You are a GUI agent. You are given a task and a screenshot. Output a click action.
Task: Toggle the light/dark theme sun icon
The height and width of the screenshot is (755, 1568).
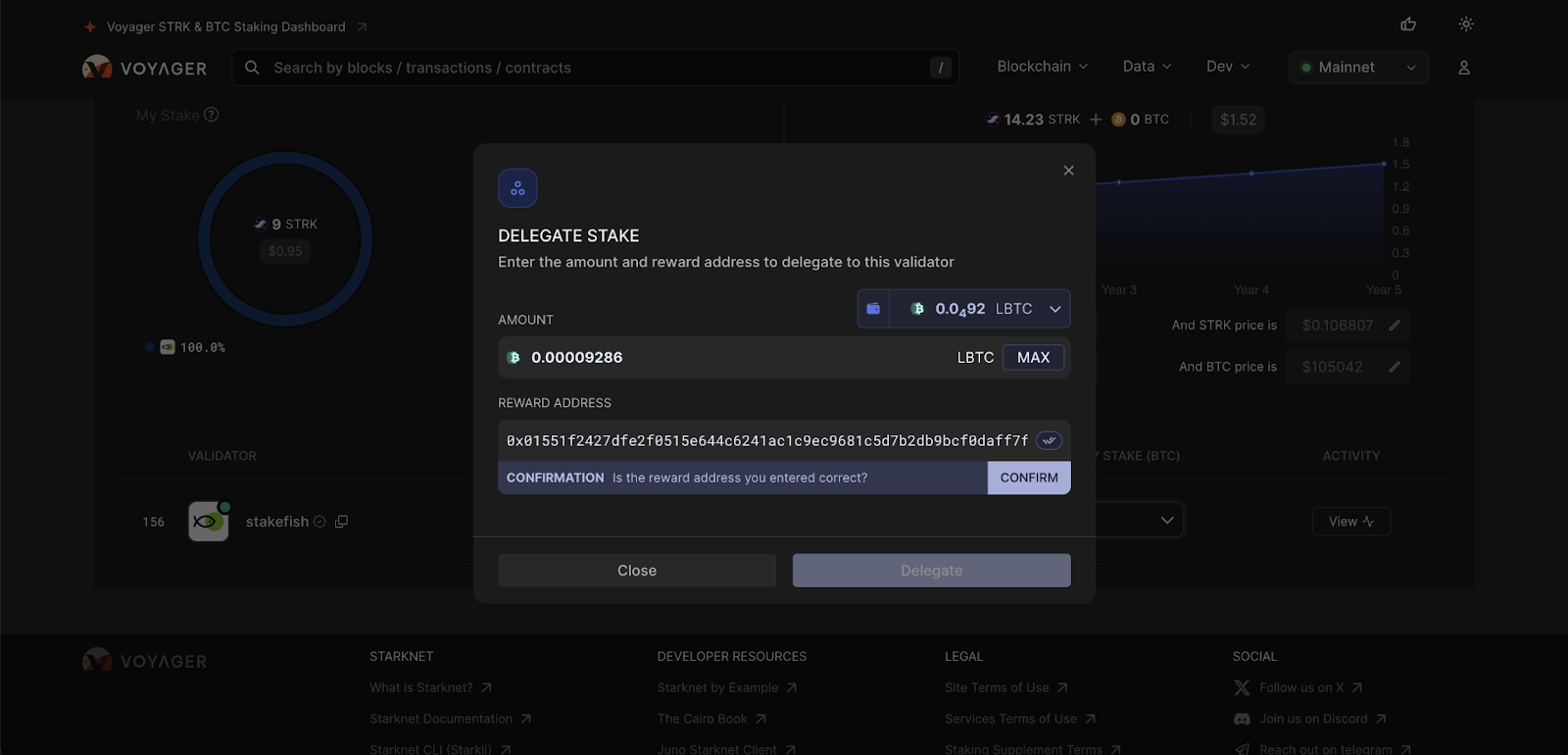[1466, 25]
